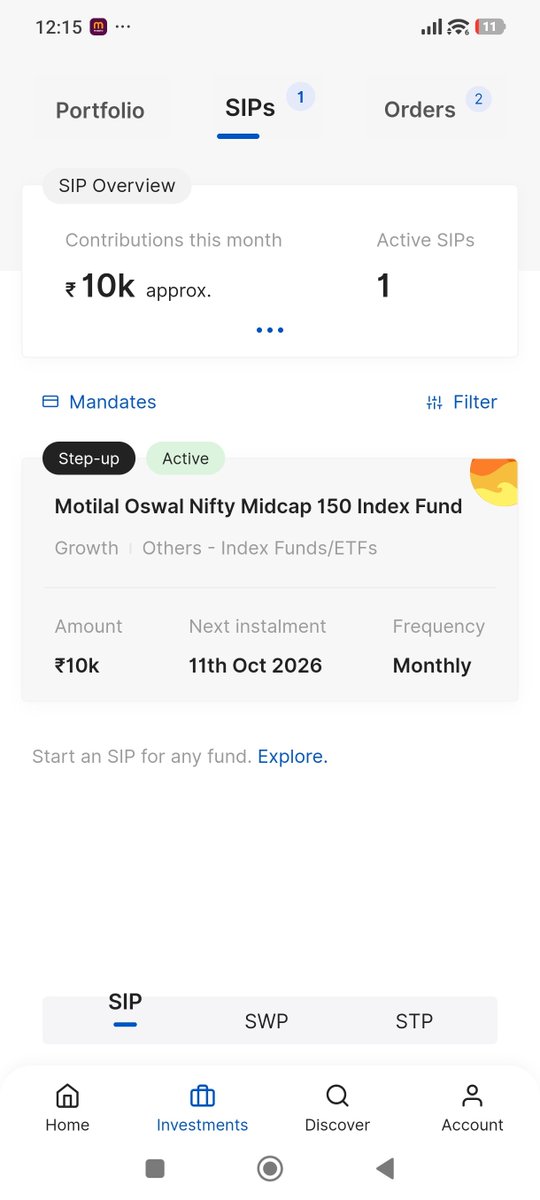Tap the Motilal Oswal fund logo

pyautogui.click(x=494, y=482)
